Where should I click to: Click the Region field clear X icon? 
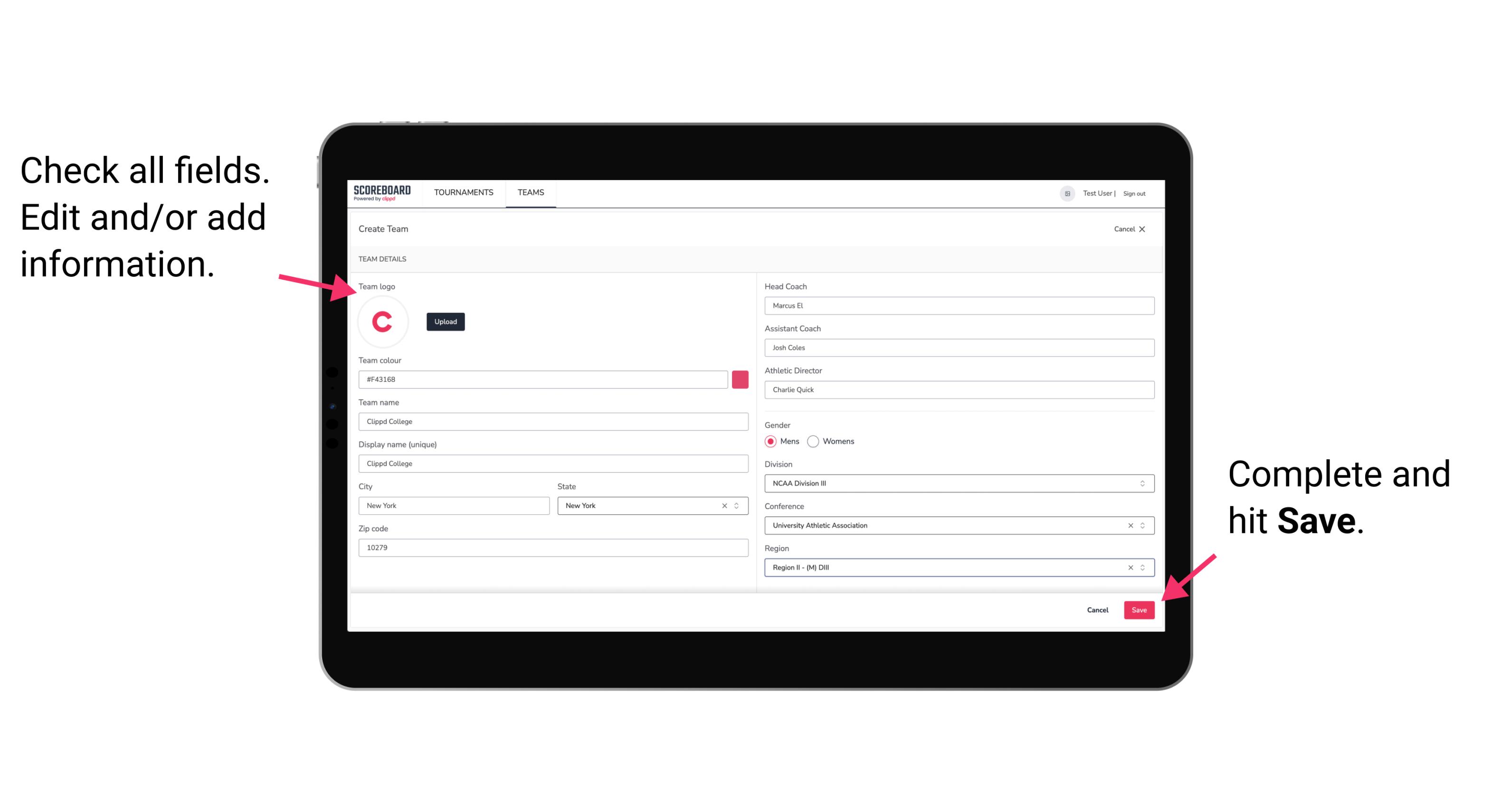click(x=1127, y=567)
